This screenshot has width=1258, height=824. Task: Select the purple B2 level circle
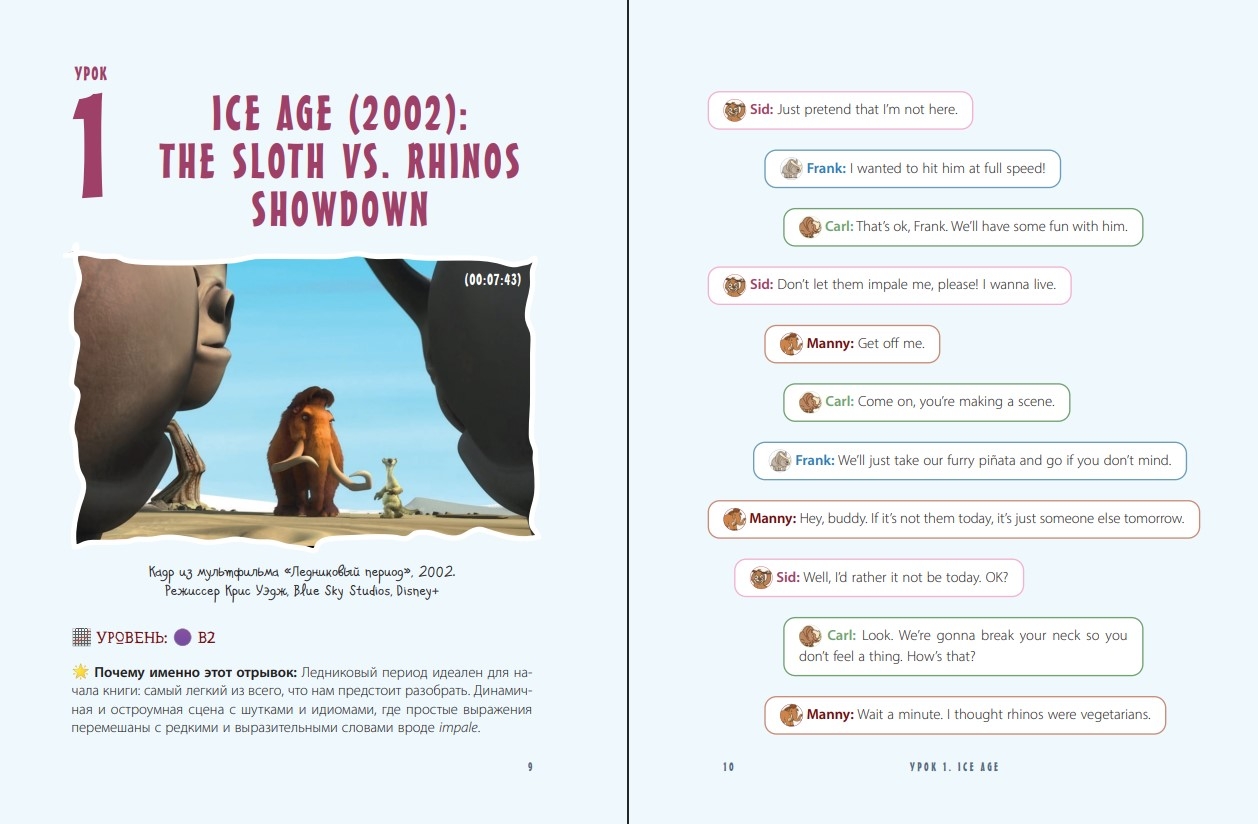(x=182, y=637)
